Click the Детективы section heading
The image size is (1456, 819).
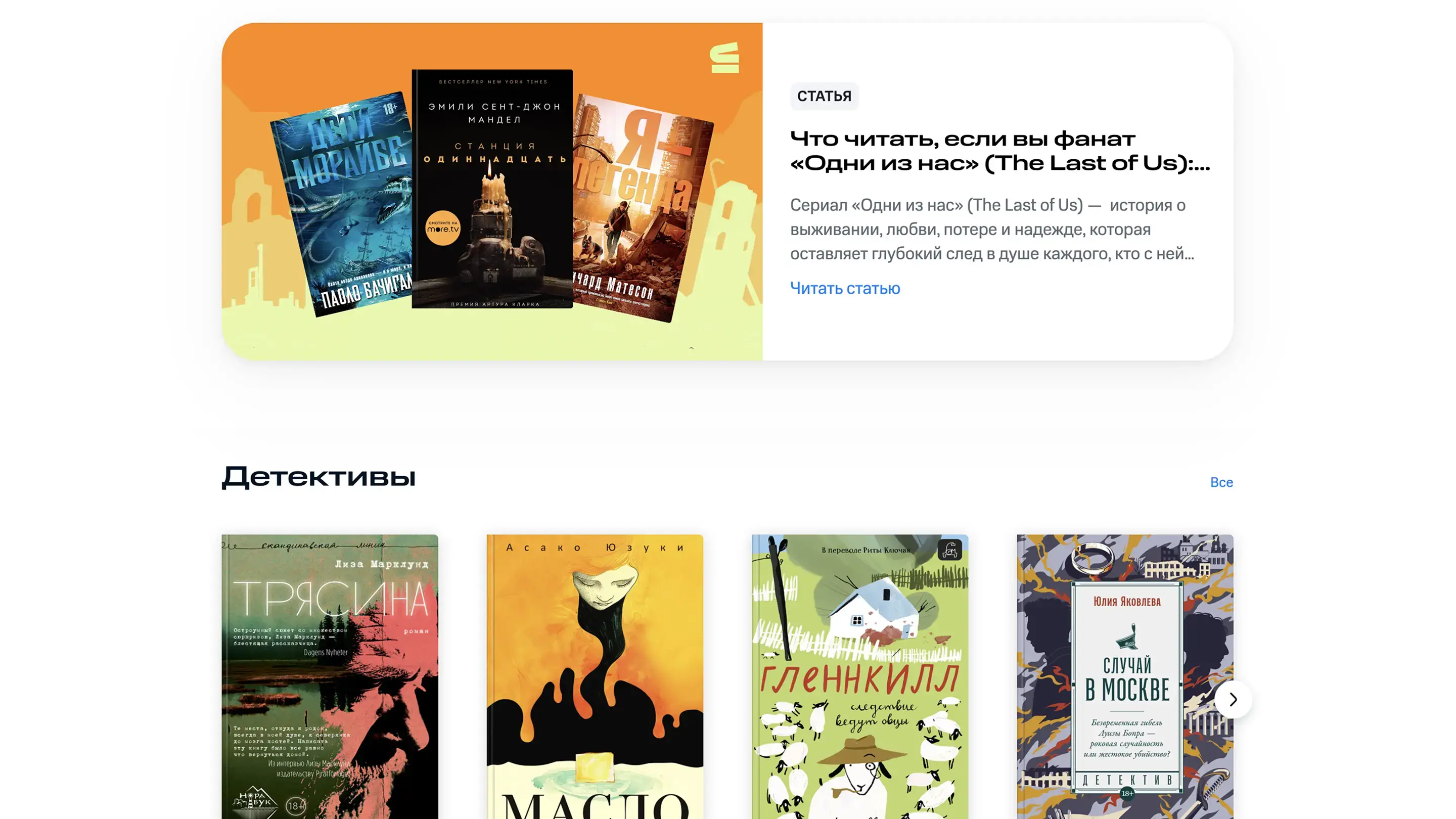pyautogui.click(x=318, y=477)
